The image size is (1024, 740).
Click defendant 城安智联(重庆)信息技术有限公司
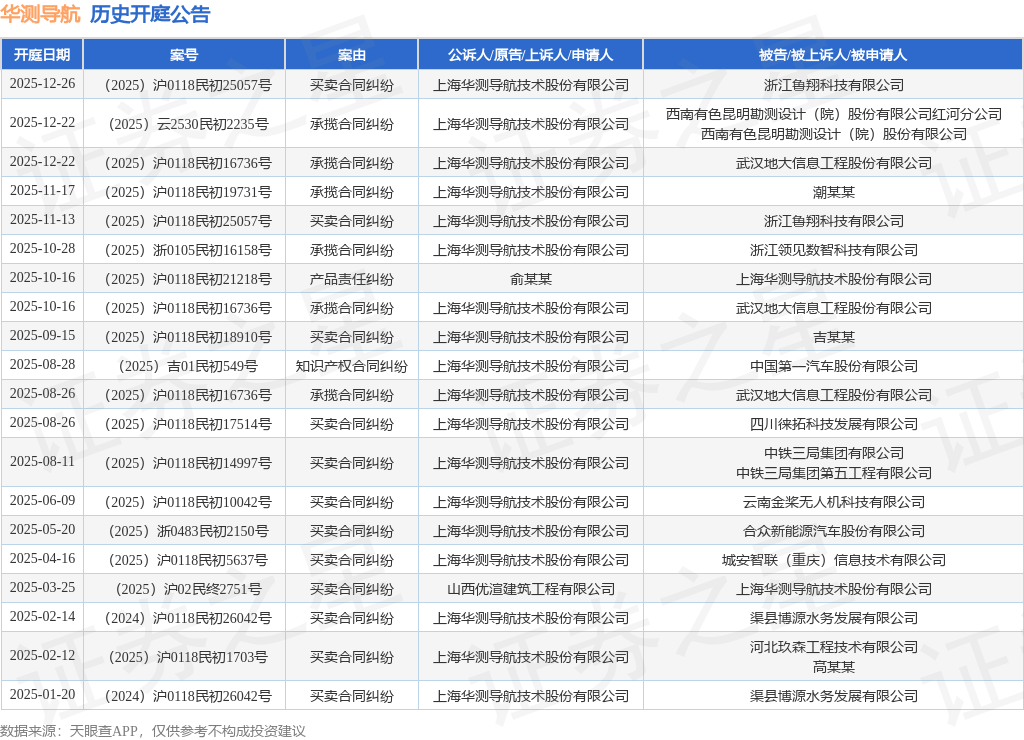(834, 560)
